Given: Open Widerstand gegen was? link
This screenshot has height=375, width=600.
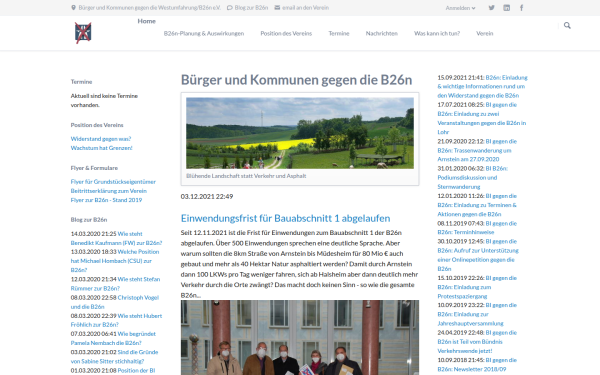Looking at the screenshot, I should click(x=101, y=139).
